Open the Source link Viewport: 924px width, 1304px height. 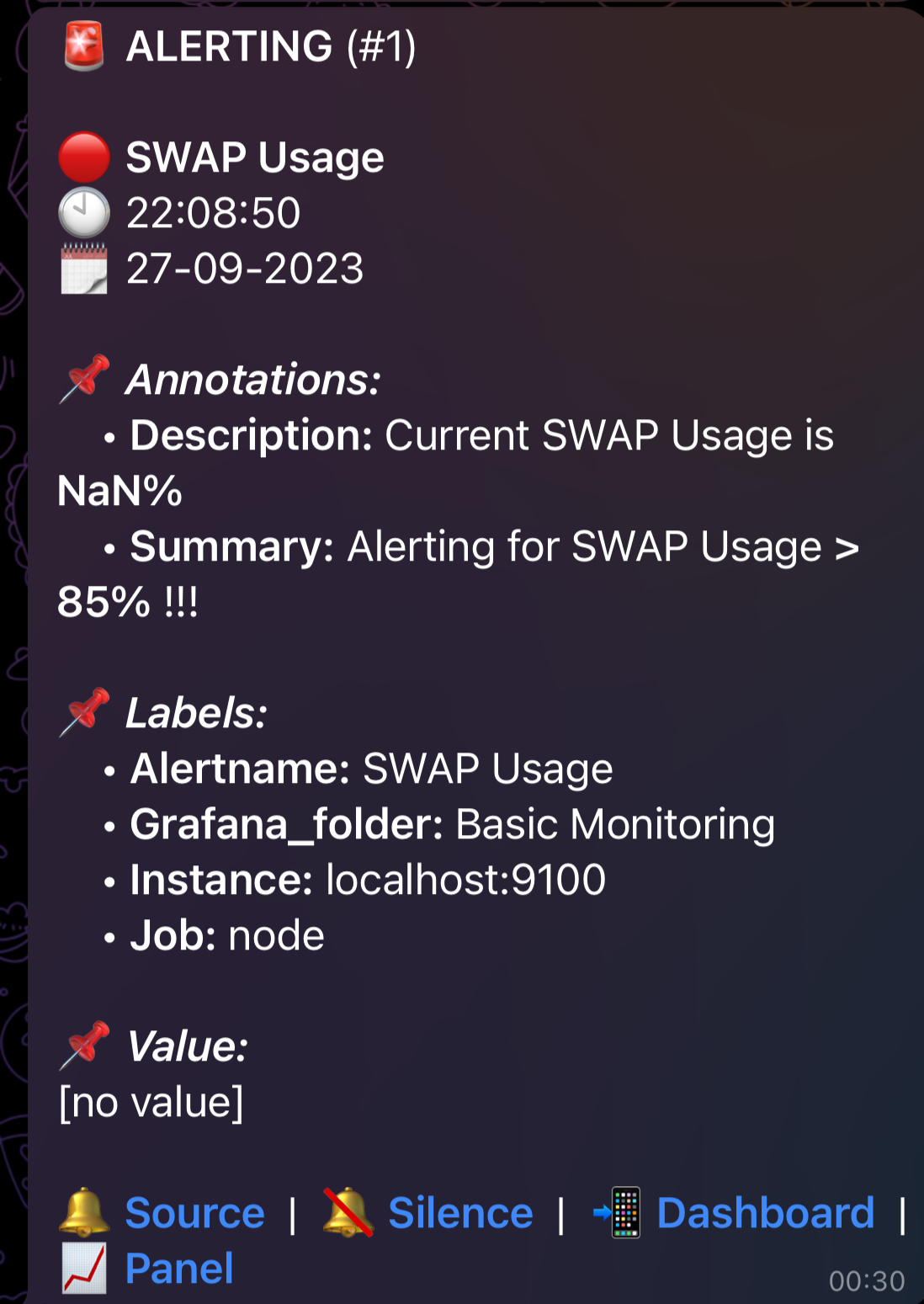pyautogui.click(x=194, y=1212)
